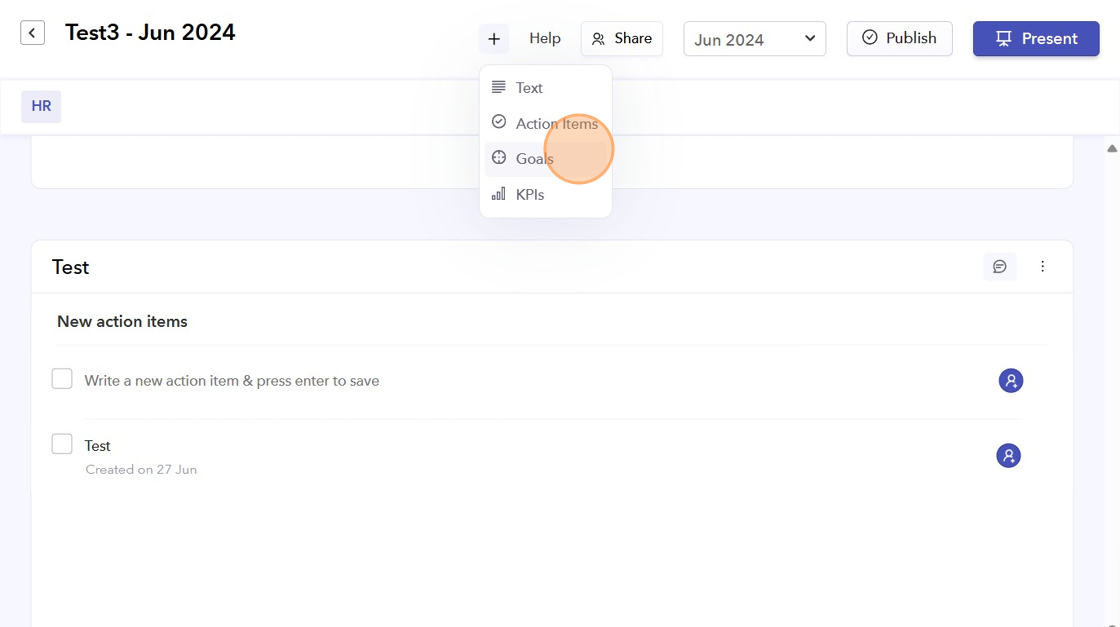The width and height of the screenshot is (1120, 627).
Task: Click assignee avatar on Test item
Action: pos(1009,456)
